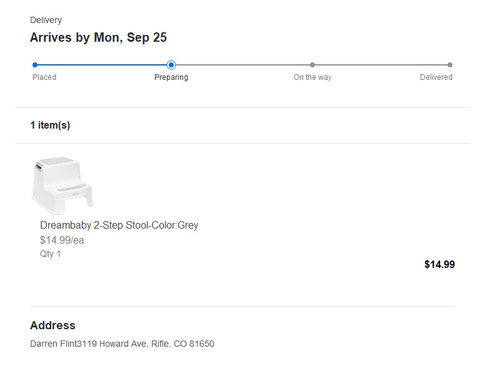Image resolution: width=500 pixels, height=391 pixels.
Task: Click the Preparing status label
Action: [171, 77]
